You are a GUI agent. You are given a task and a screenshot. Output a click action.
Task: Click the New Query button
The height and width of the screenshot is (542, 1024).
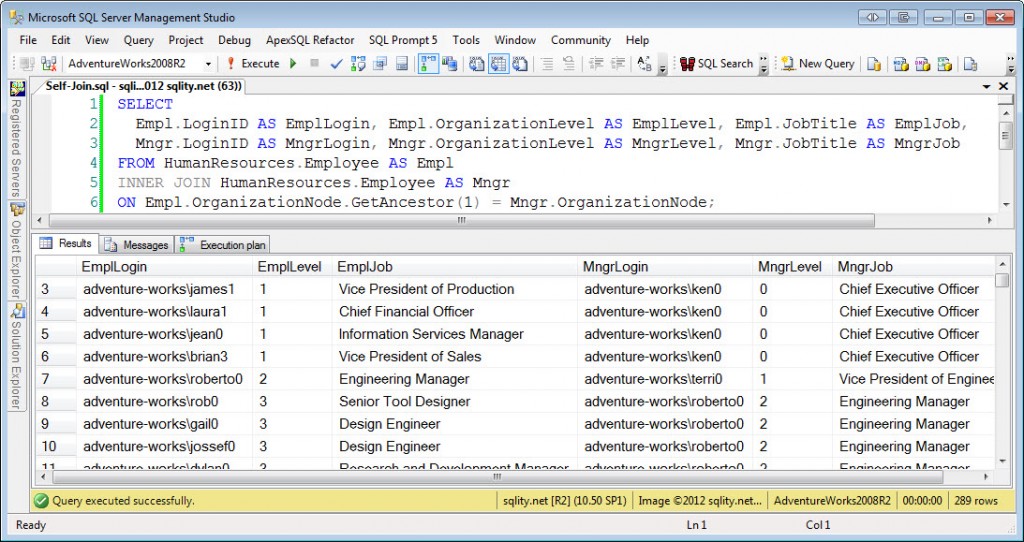tap(818, 63)
